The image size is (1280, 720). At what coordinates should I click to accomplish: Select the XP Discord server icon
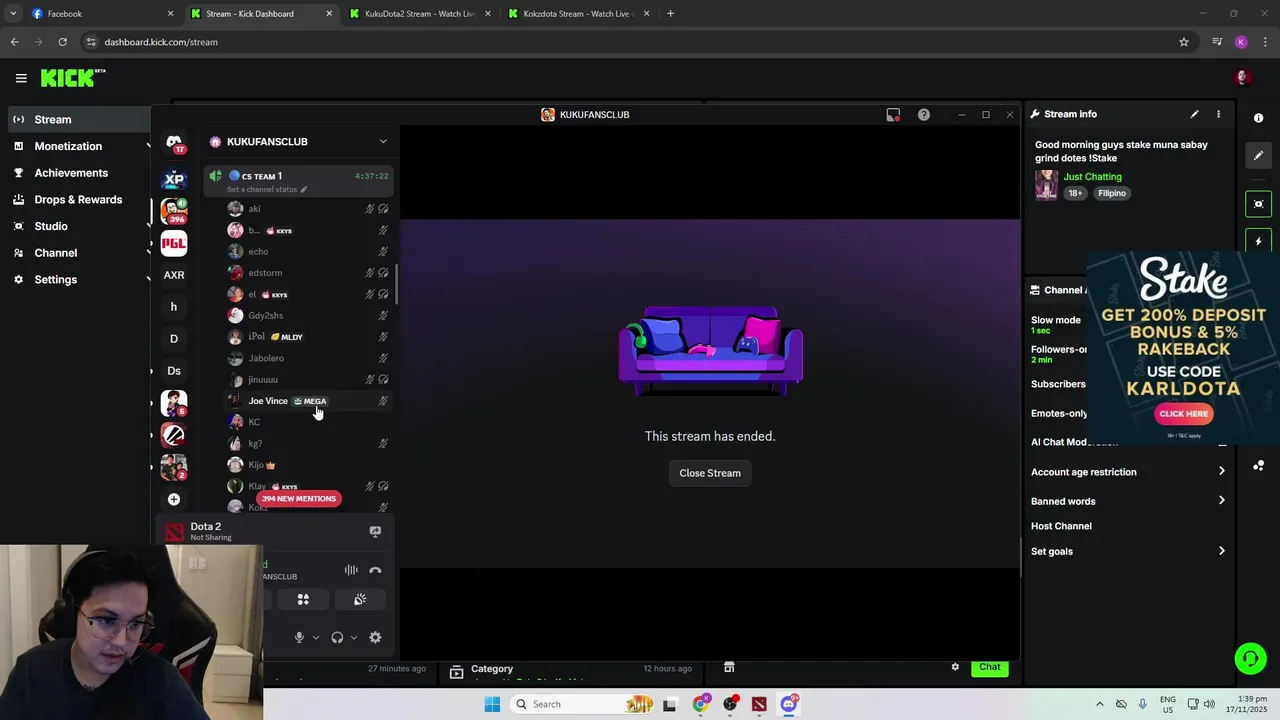pos(174,179)
